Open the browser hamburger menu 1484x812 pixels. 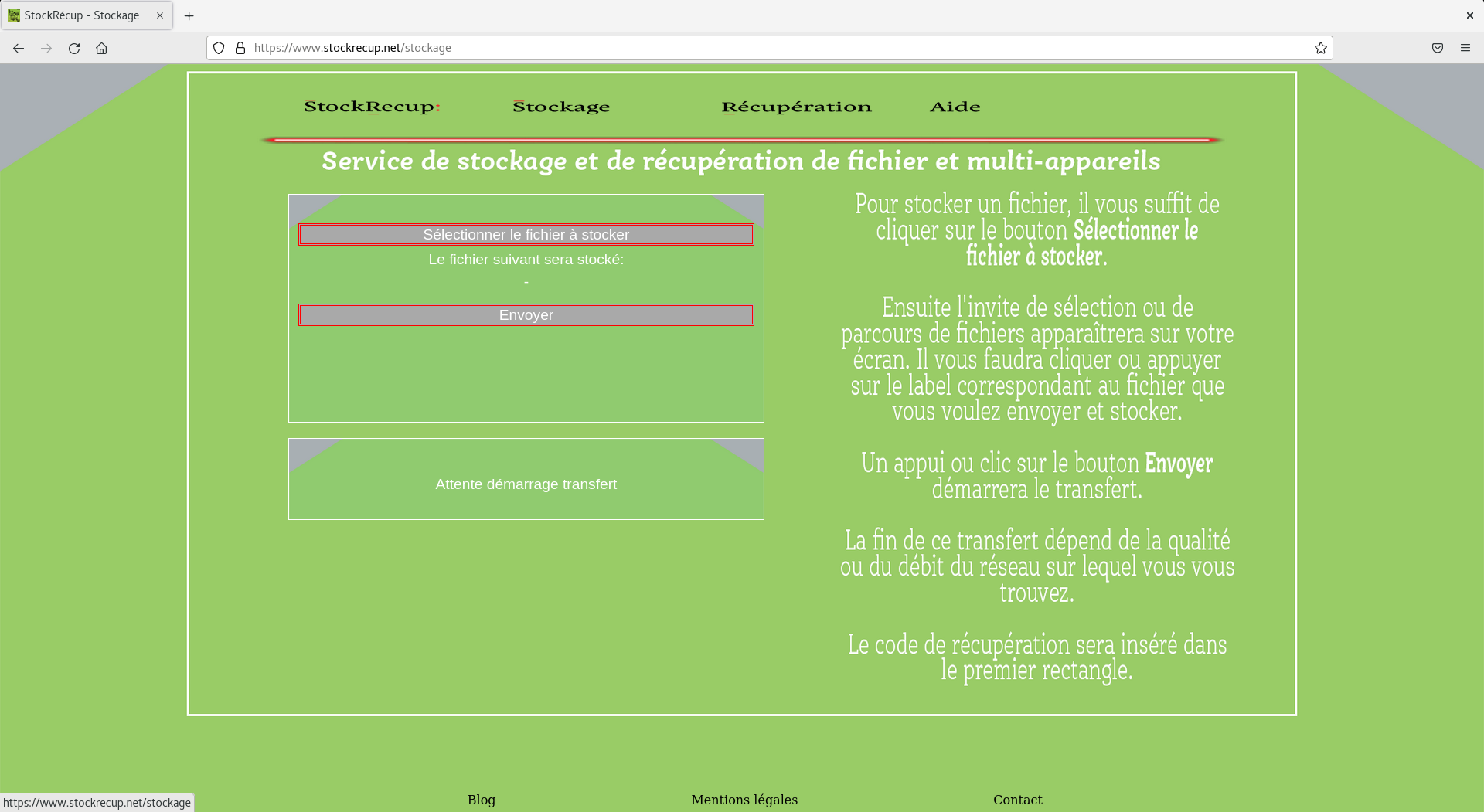click(1465, 48)
